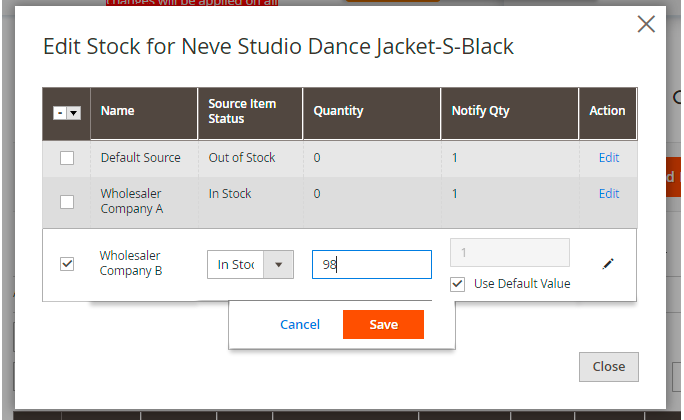Click the Quantity column header
The image size is (684, 420).
[x=339, y=111]
